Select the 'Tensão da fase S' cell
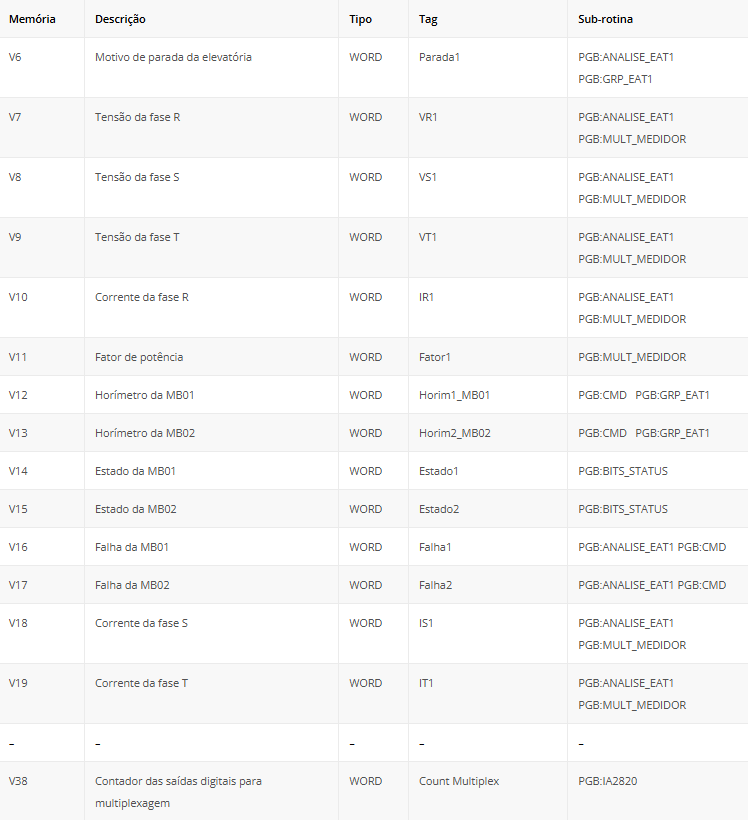This screenshot has height=820, width=748. click(137, 177)
